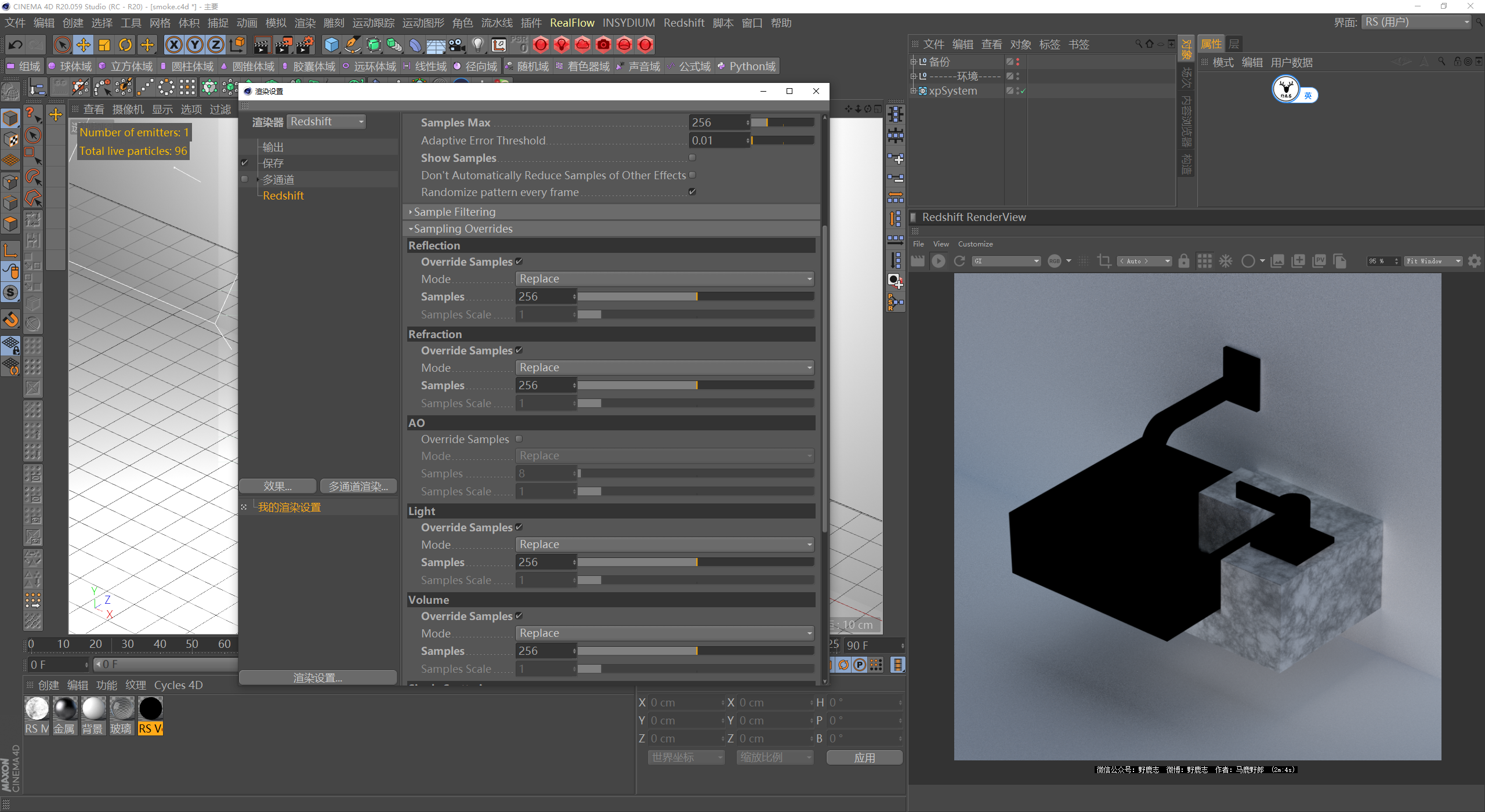Toggle the Y axis lock

click(195, 45)
